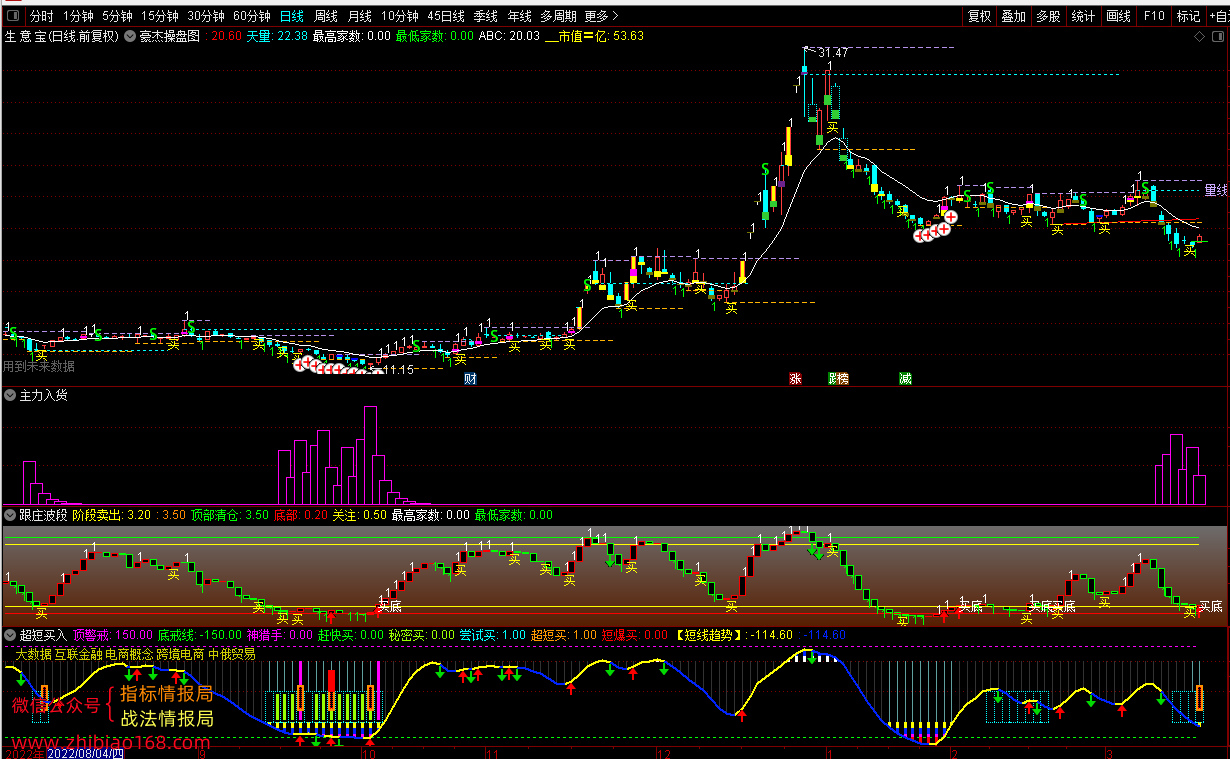Click the 阶段卖出: 3.20 value

pyautogui.click(x=112, y=516)
